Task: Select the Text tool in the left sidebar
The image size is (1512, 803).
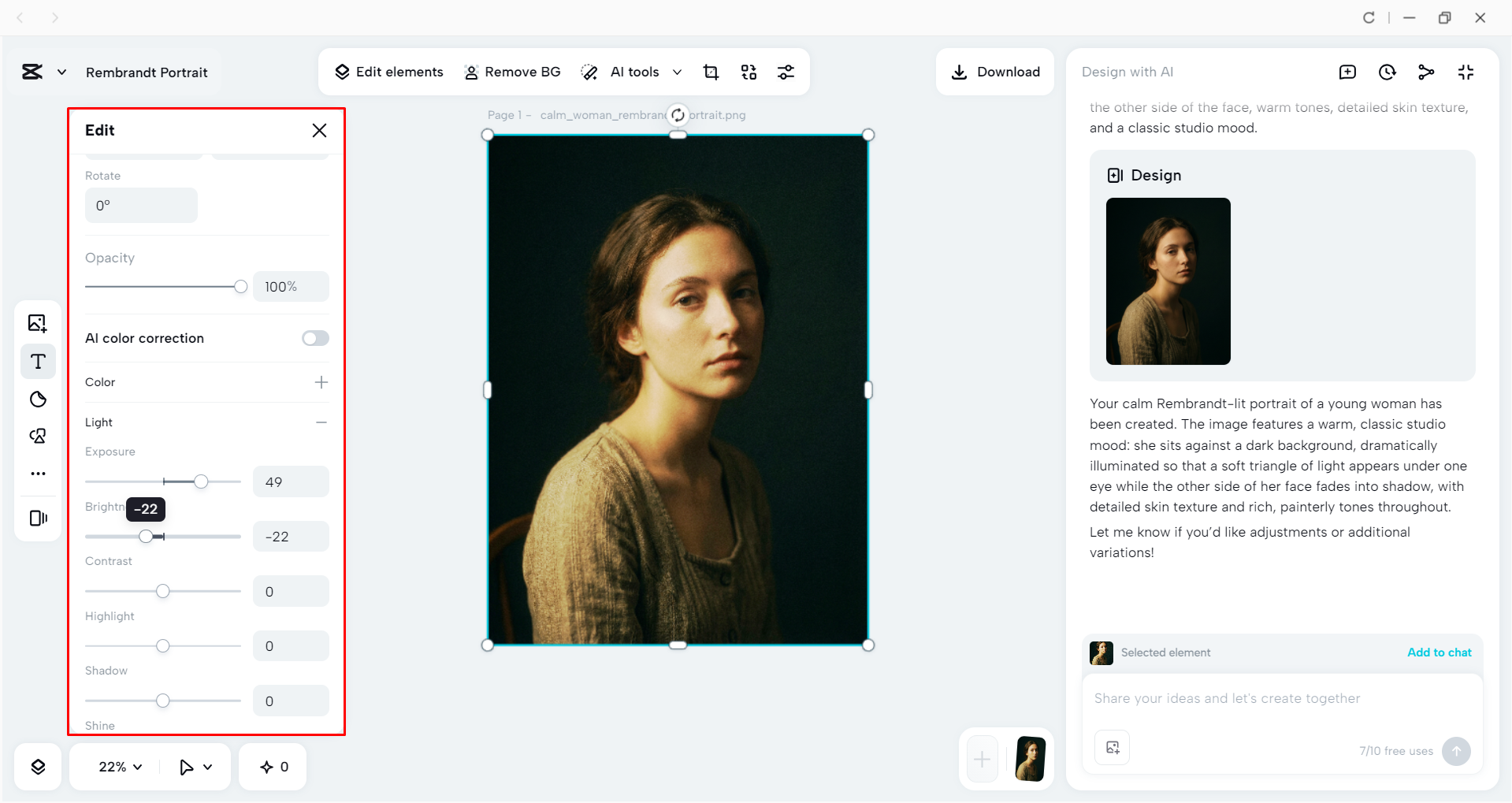Action: [37, 362]
